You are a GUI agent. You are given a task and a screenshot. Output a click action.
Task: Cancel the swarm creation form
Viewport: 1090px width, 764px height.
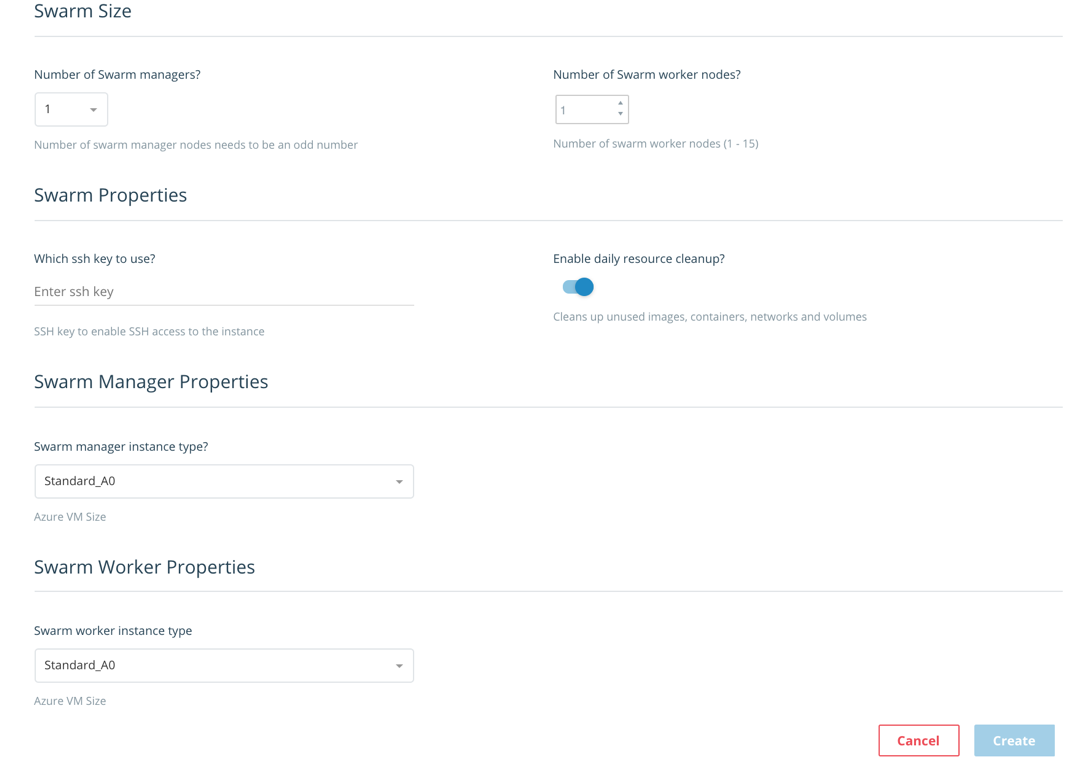click(x=918, y=740)
